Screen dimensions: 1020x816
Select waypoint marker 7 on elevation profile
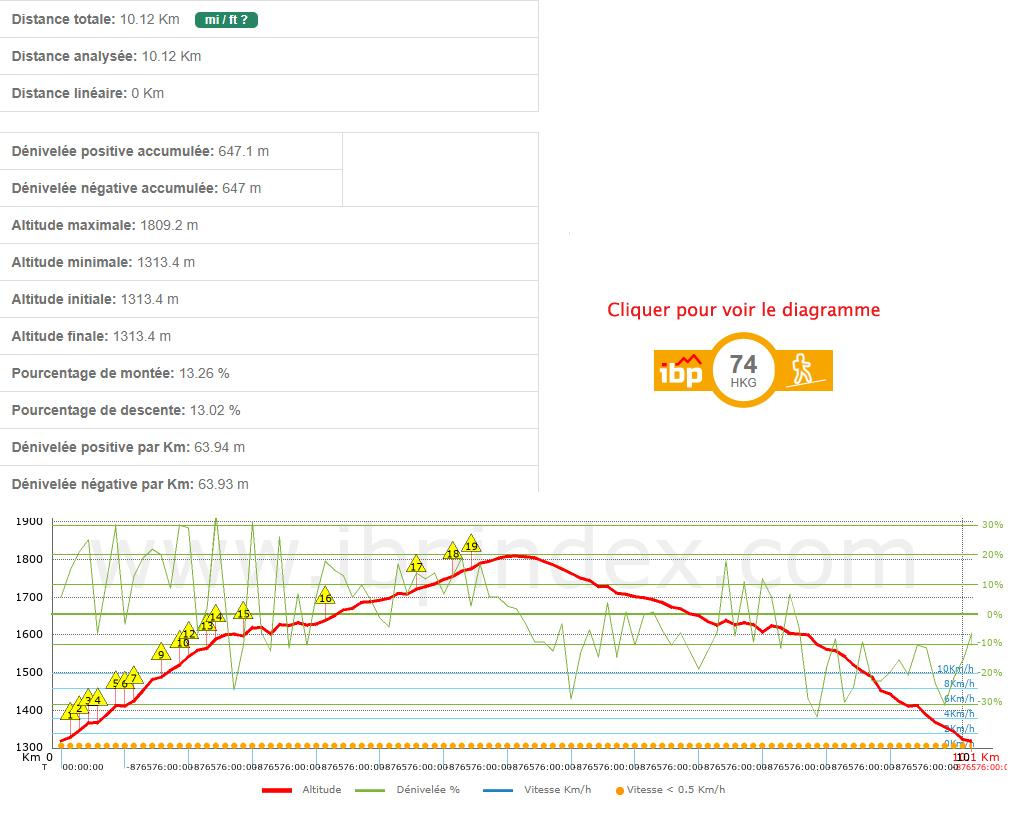pos(134,677)
